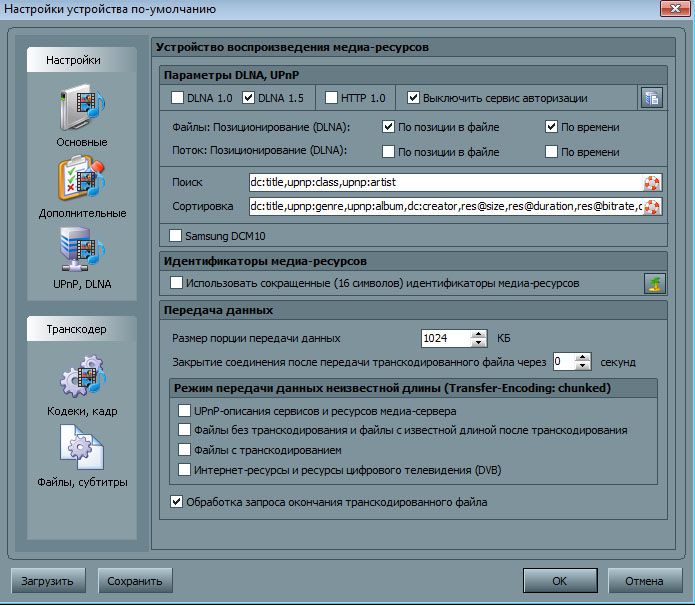The width and height of the screenshot is (695, 606).
Task: Click the green icon in media identifiers section
Action: pos(653,284)
